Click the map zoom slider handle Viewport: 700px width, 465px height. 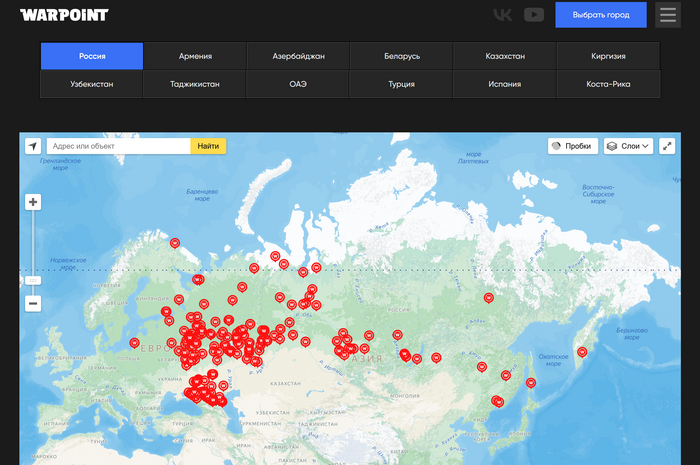click(33, 281)
